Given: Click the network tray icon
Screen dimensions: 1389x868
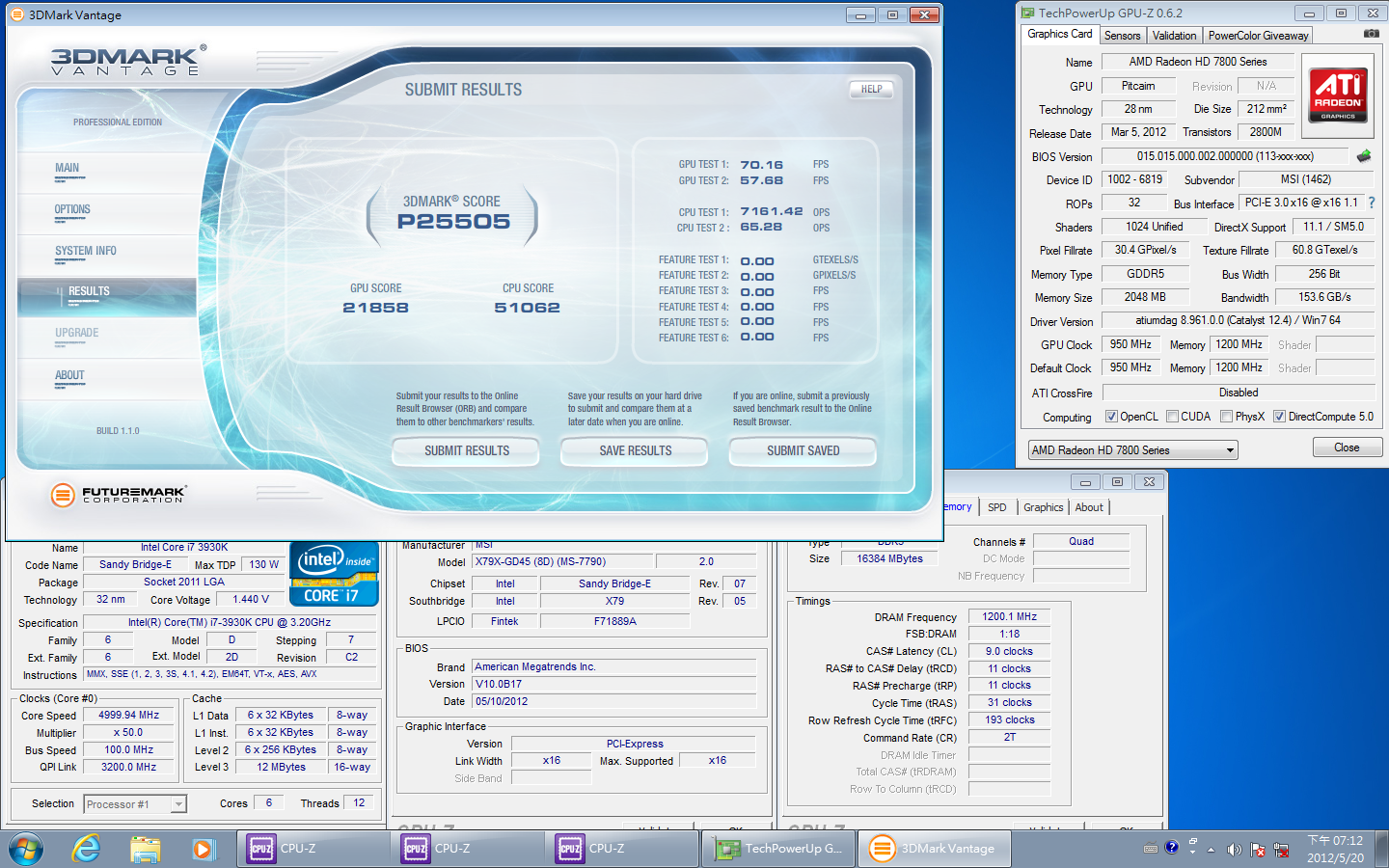Looking at the screenshot, I should click(1281, 850).
